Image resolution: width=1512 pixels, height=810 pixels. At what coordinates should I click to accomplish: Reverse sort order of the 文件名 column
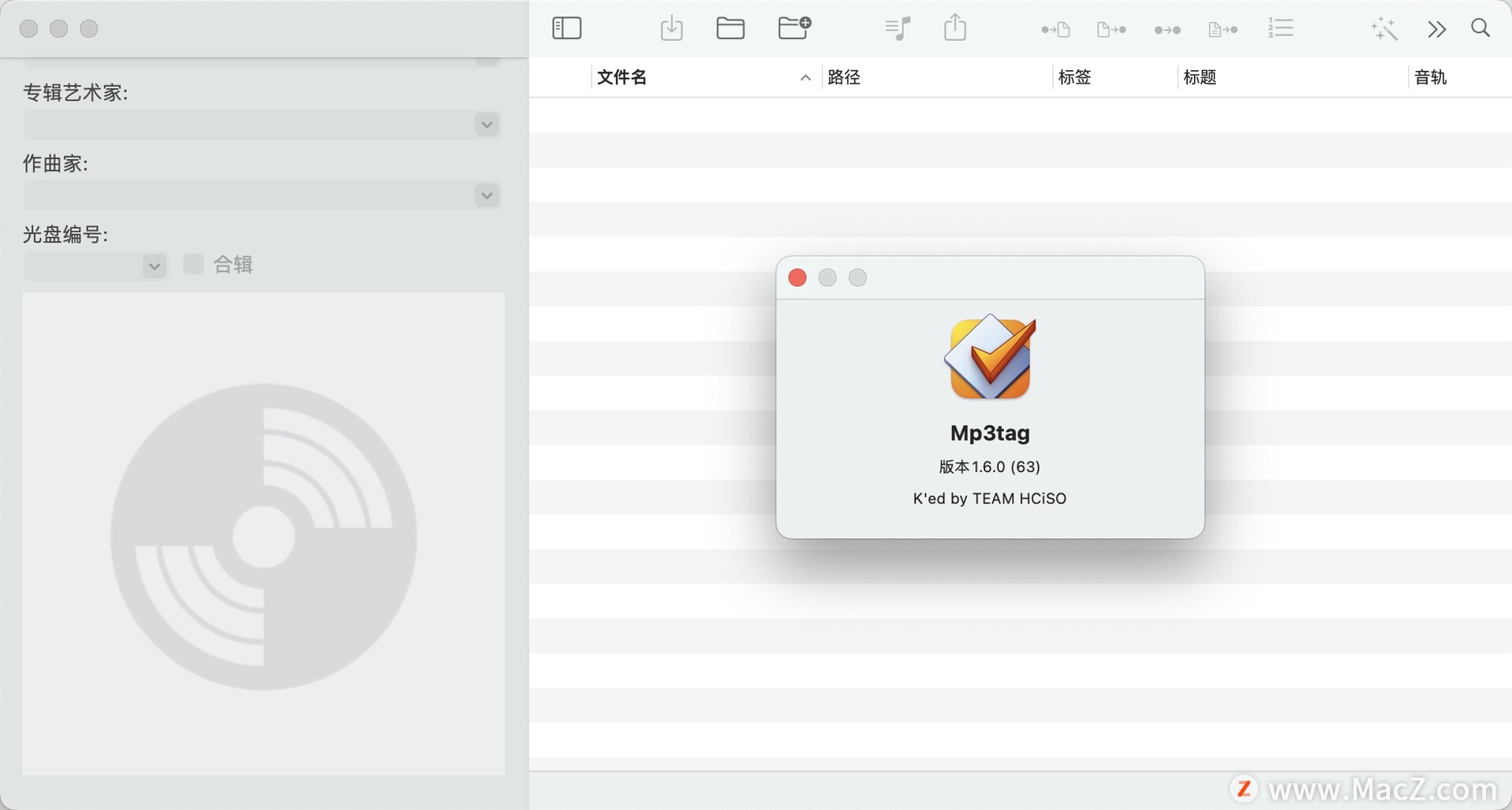pos(805,77)
